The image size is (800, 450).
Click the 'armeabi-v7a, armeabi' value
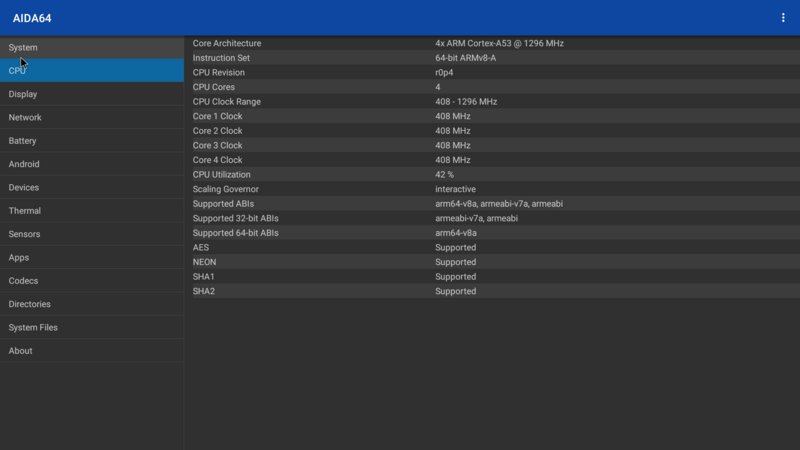pos(477,218)
